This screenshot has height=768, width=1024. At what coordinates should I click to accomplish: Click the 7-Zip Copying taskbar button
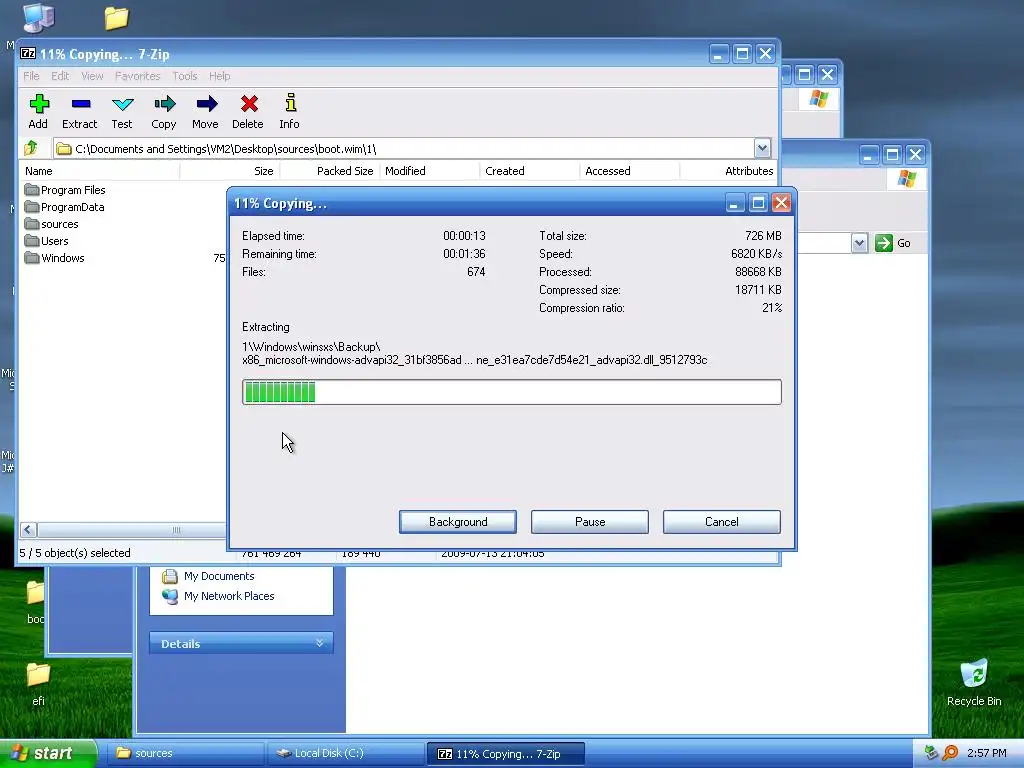(x=505, y=754)
